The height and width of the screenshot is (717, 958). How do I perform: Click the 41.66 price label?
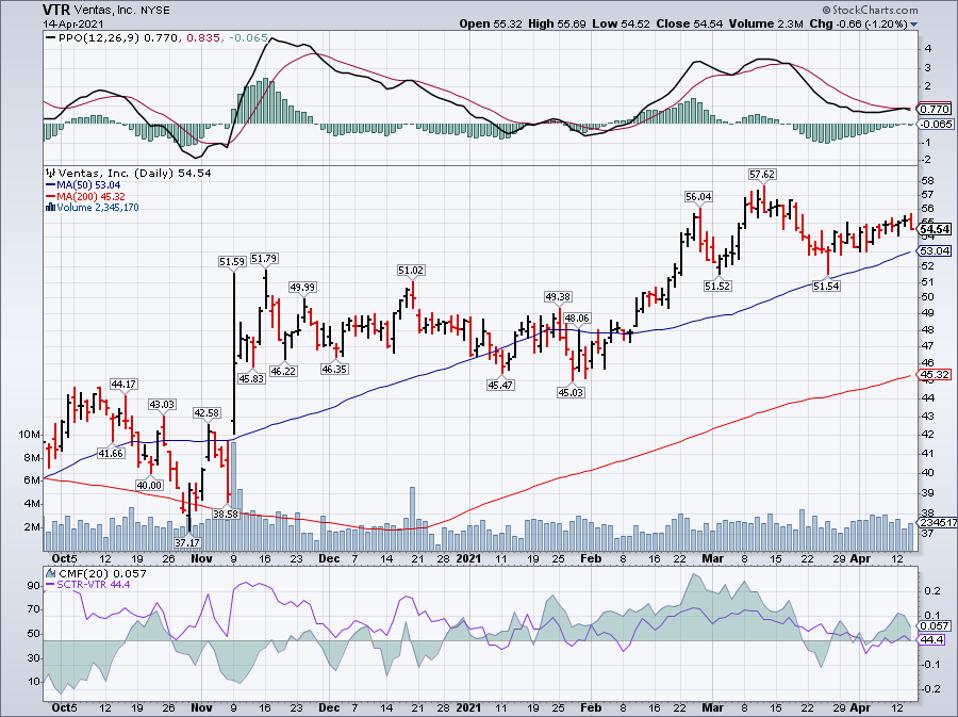(x=111, y=453)
